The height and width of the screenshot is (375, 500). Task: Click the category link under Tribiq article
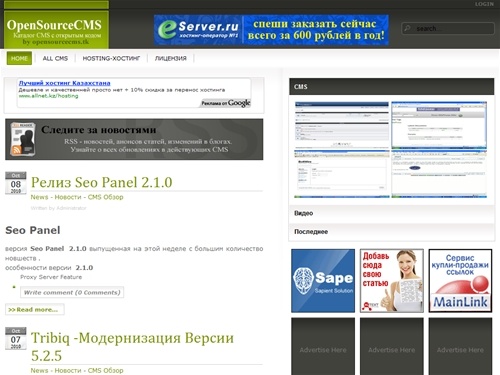pos(77,370)
